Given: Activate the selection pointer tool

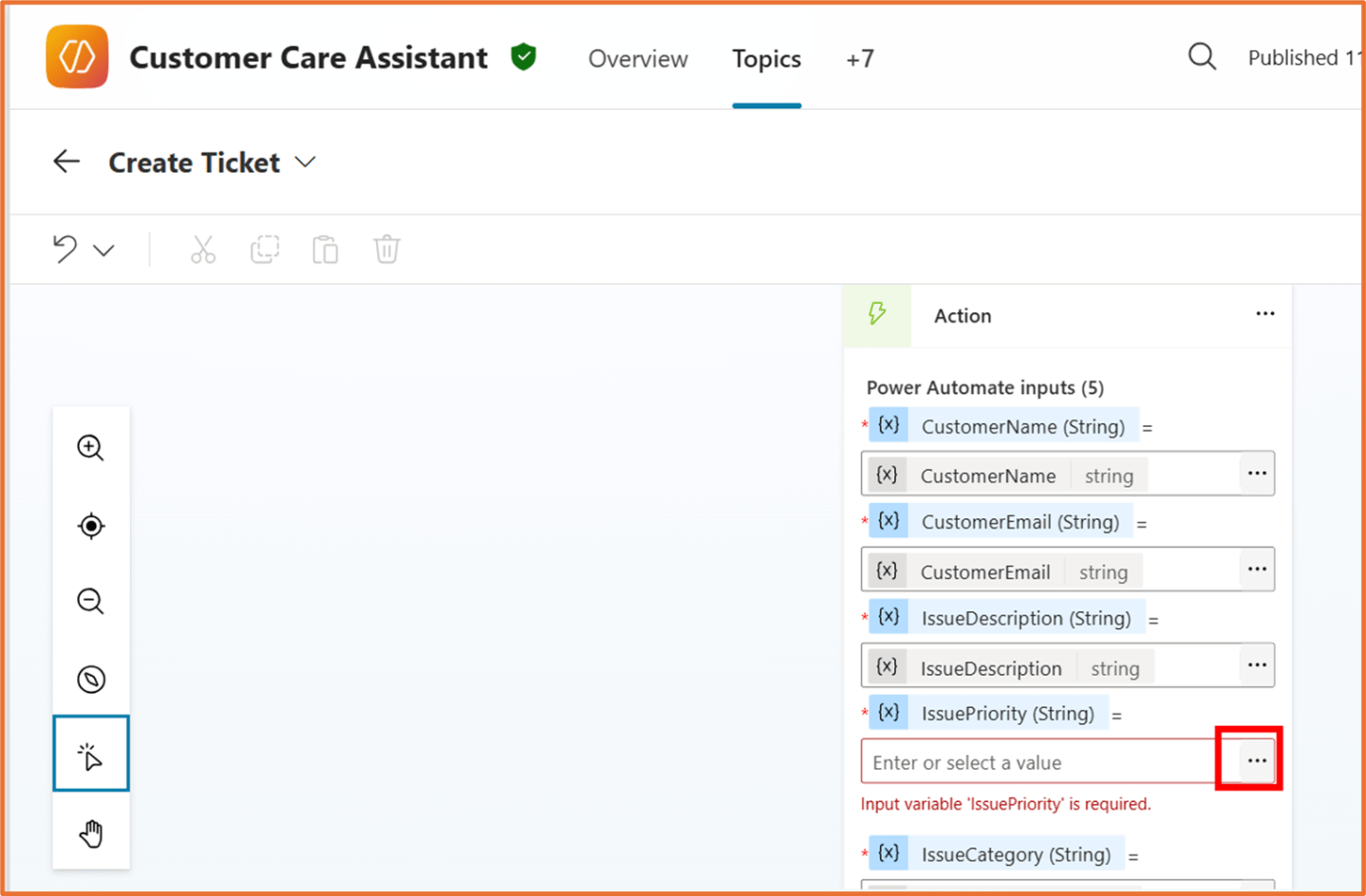Looking at the screenshot, I should (90, 756).
